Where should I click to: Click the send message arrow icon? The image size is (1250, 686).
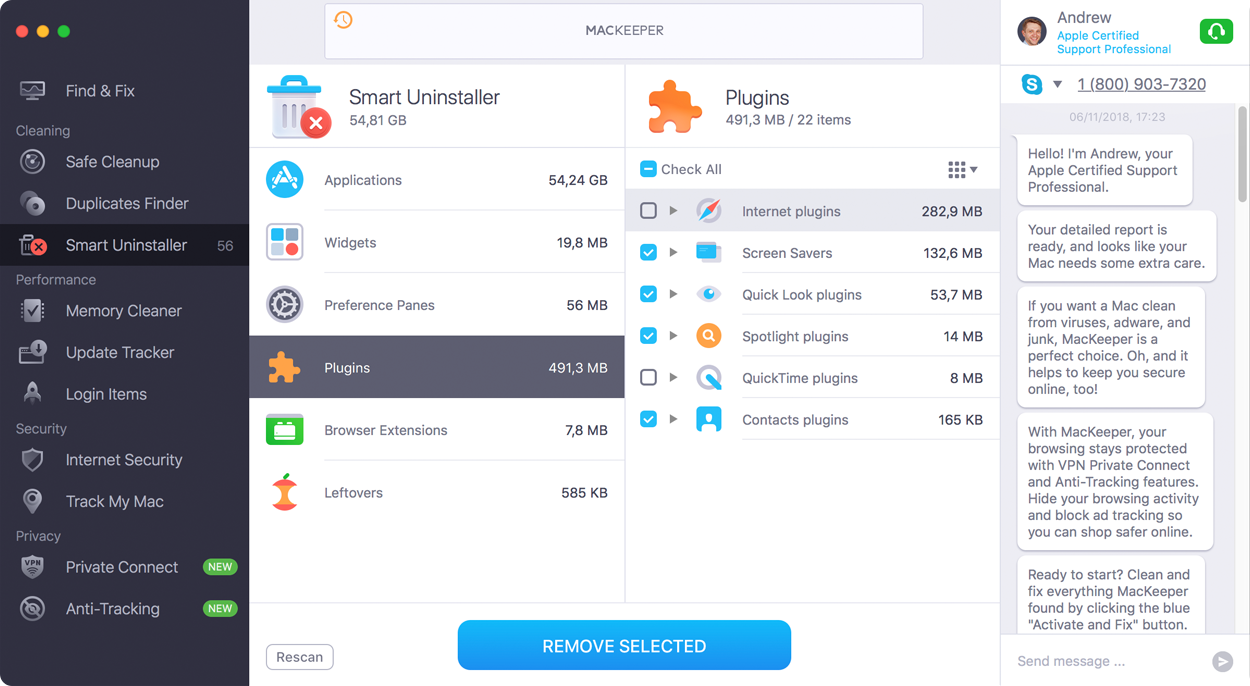point(1222,661)
